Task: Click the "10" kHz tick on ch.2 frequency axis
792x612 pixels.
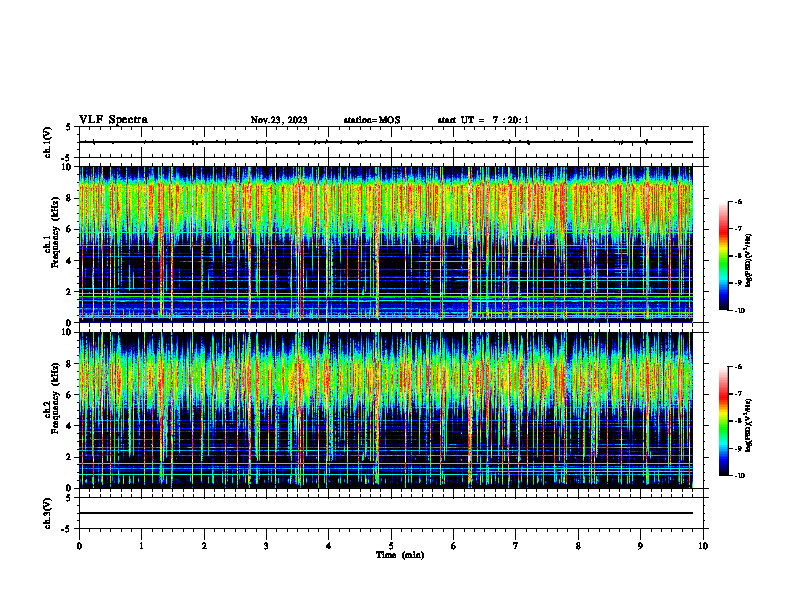Action: [x=69, y=332]
